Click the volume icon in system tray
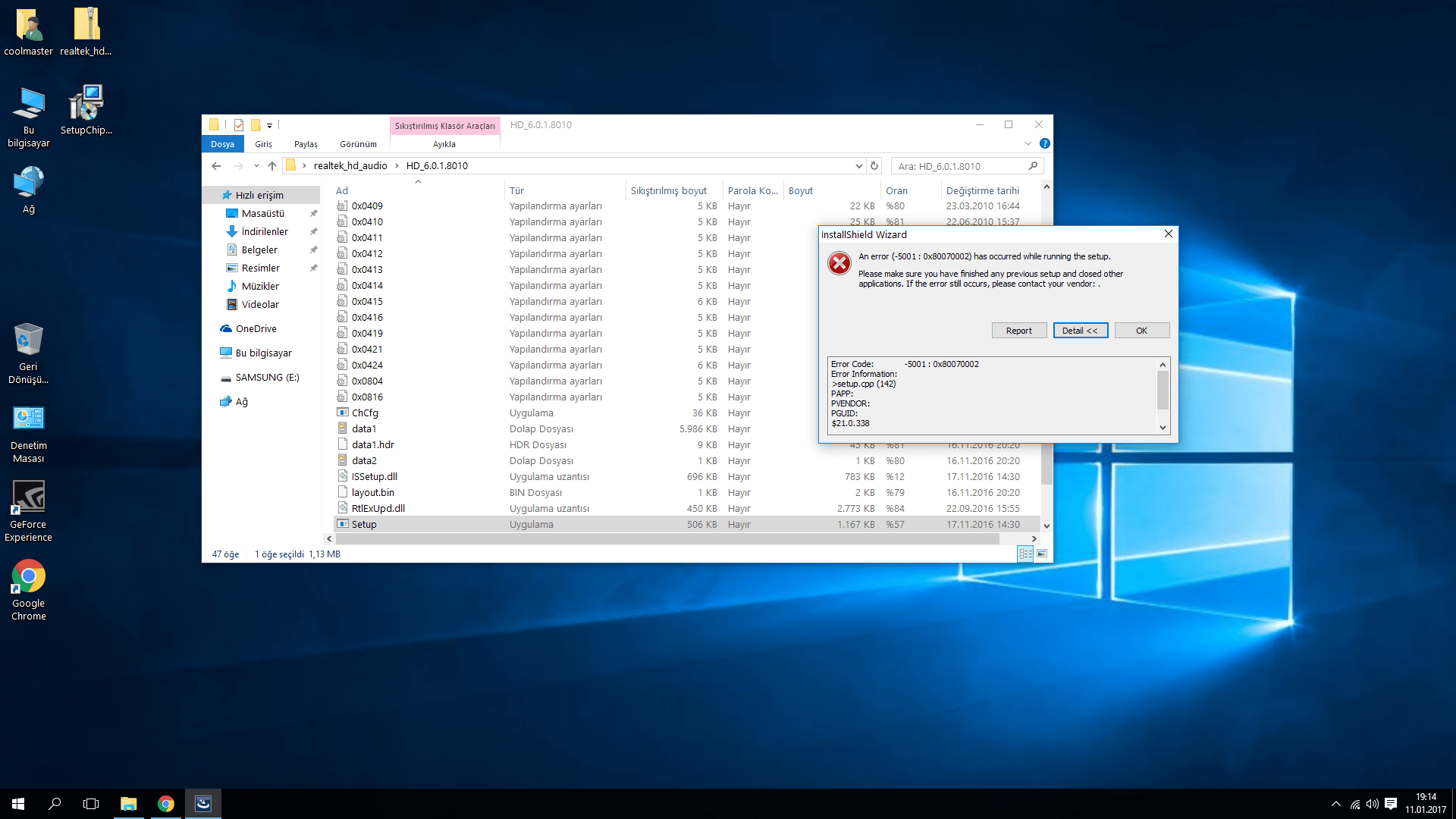The height and width of the screenshot is (819, 1456). [1372, 804]
